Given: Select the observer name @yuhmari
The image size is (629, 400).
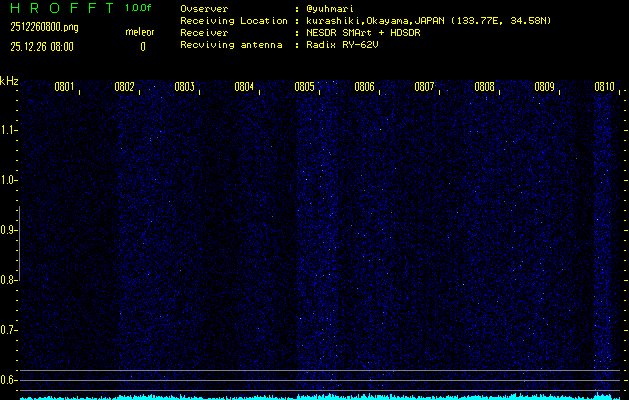Looking at the screenshot, I should [330, 9].
